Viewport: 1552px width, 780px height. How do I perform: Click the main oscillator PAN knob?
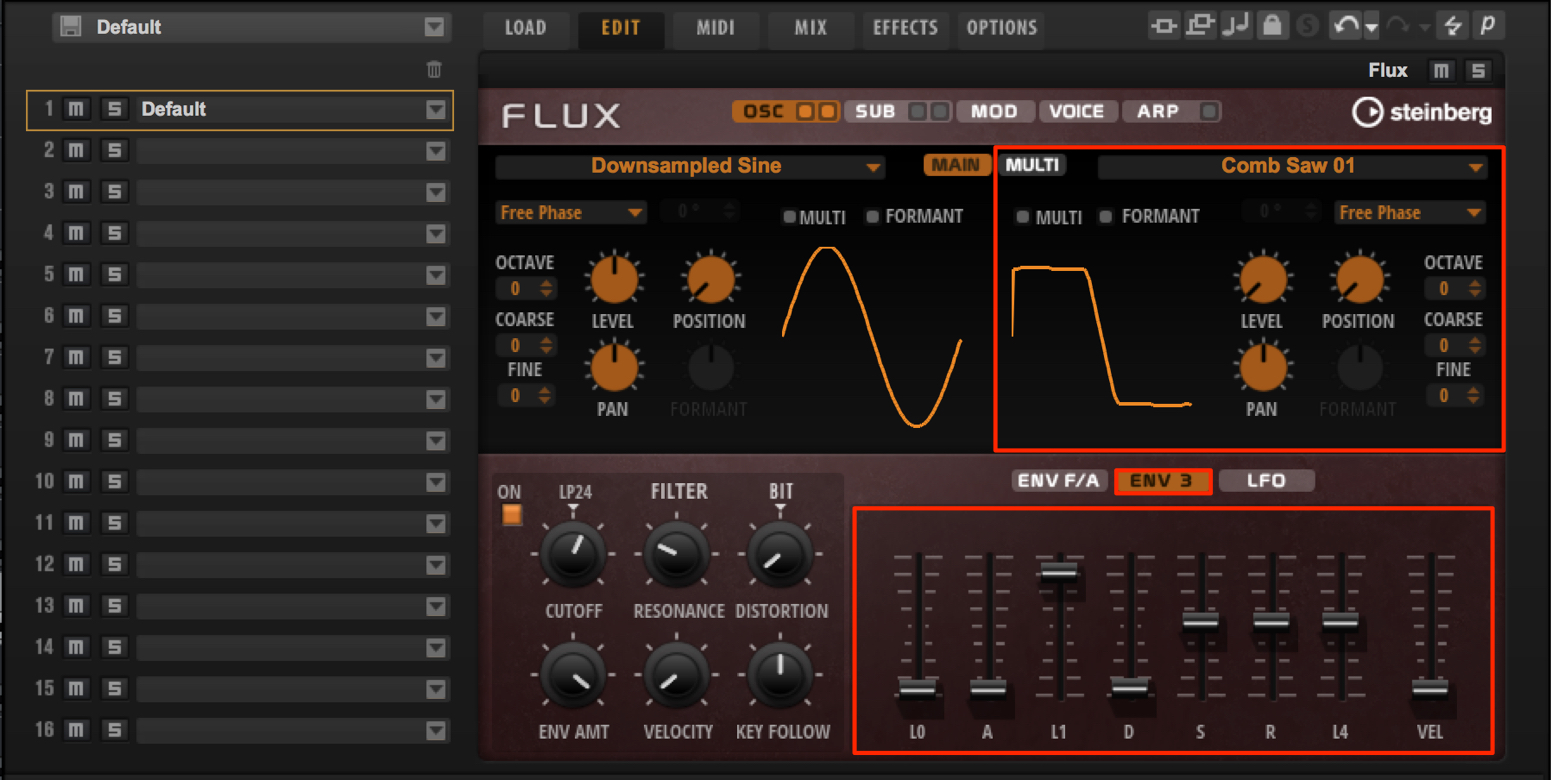pos(613,366)
